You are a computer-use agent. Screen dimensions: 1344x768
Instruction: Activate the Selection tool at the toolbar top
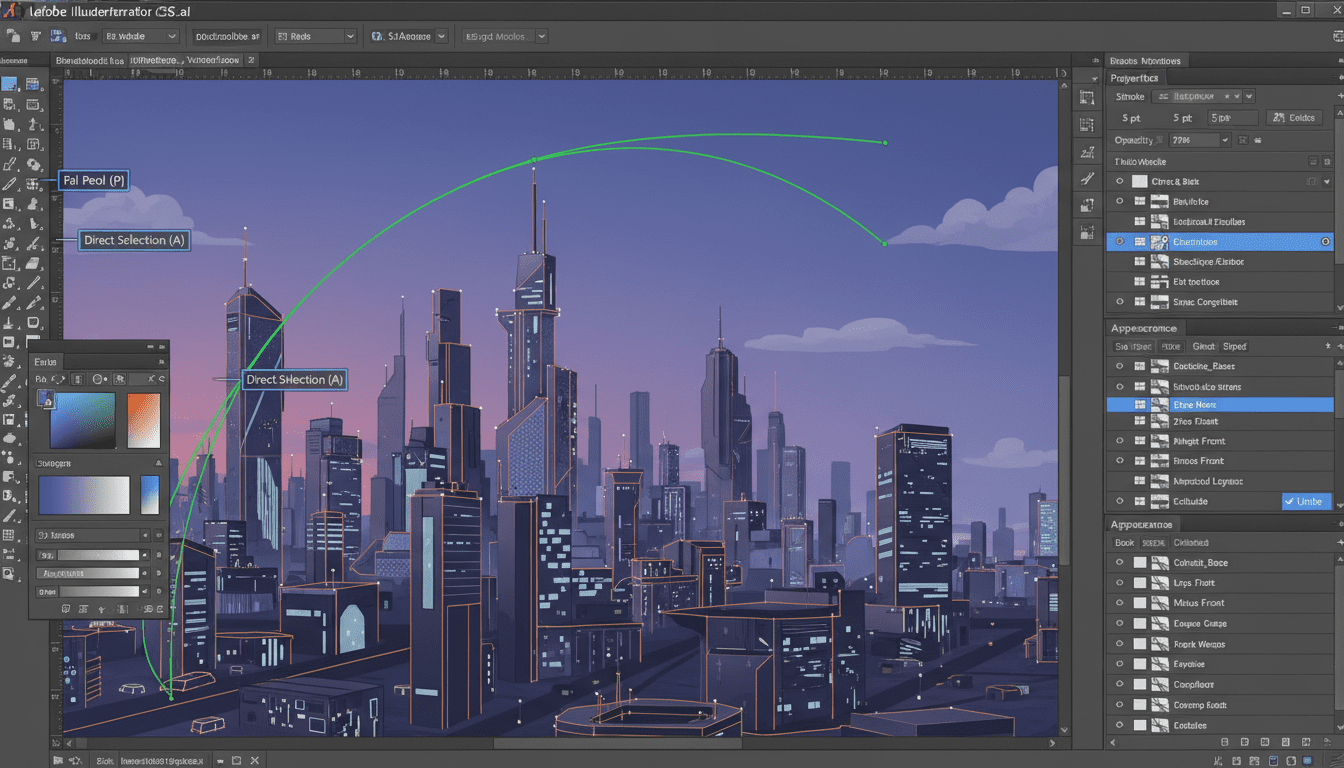12,85
